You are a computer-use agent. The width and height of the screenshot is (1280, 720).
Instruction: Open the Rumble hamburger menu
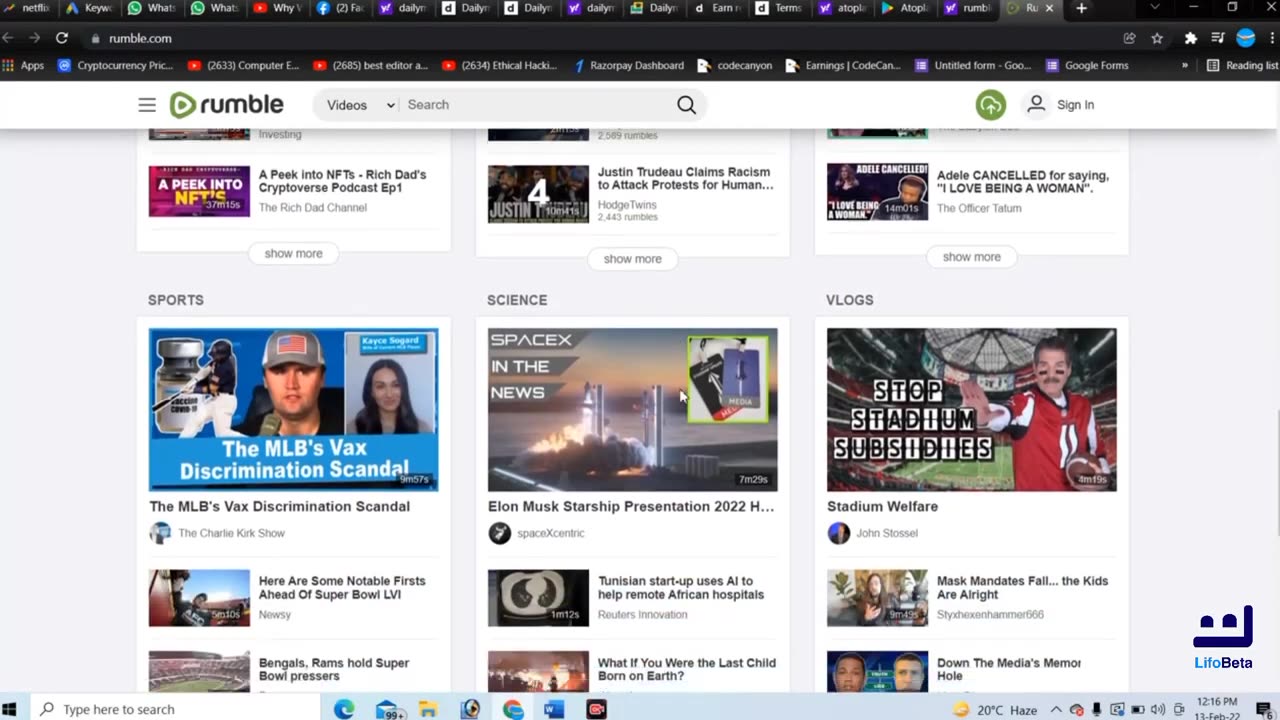pyautogui.click(x=147, y=105)
